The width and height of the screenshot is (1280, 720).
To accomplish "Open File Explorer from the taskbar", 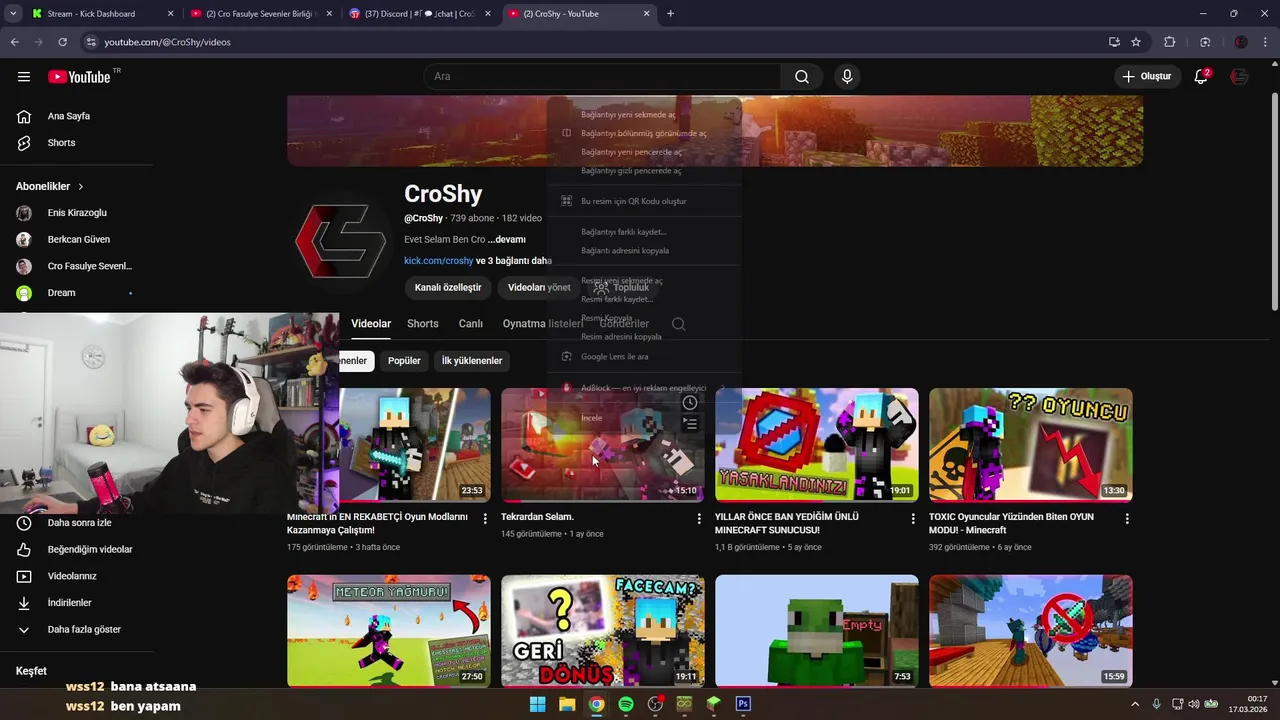I will [566, 704].
